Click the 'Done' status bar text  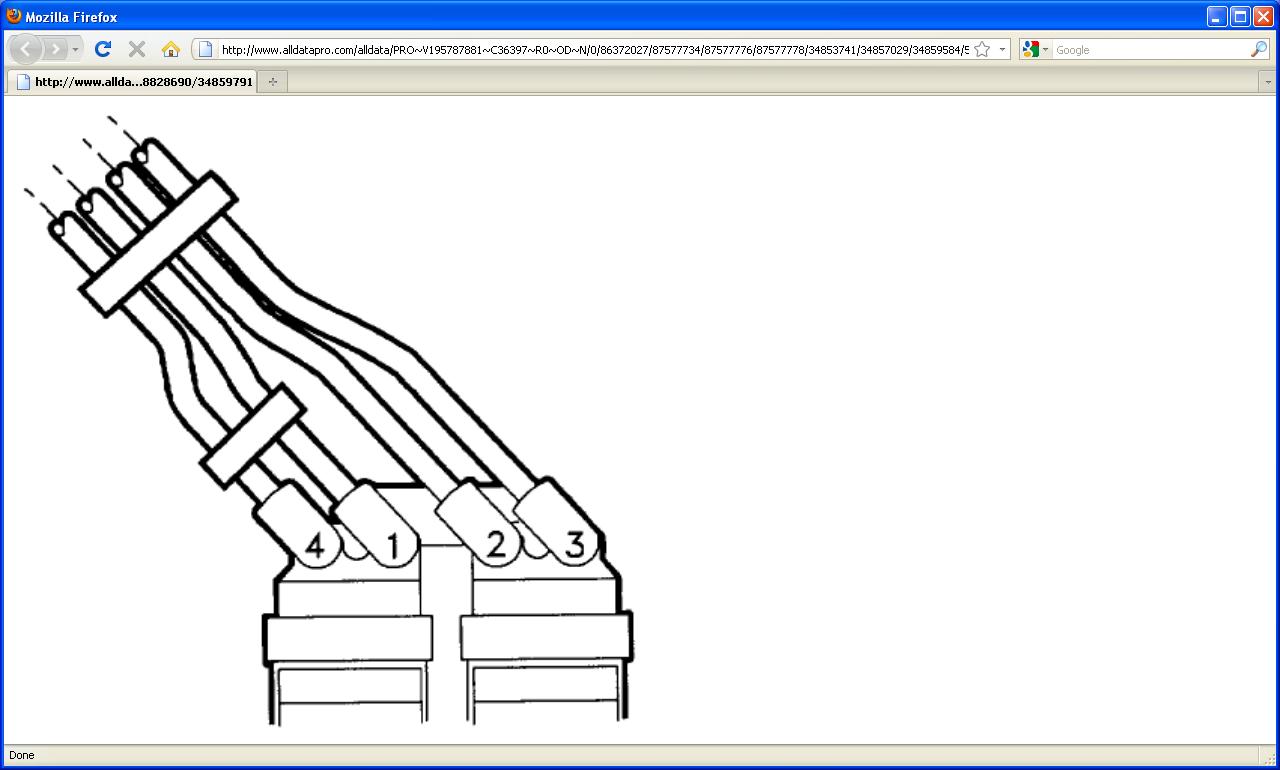point(21,755)
